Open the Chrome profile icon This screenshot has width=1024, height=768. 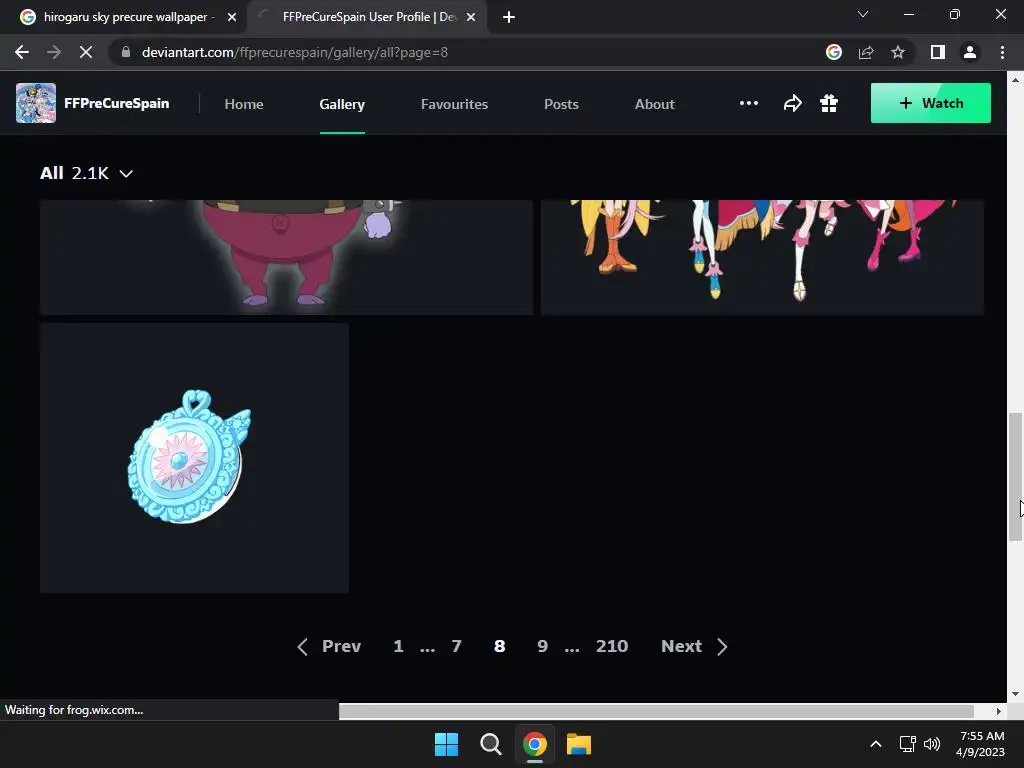click(x=970, y=52)
